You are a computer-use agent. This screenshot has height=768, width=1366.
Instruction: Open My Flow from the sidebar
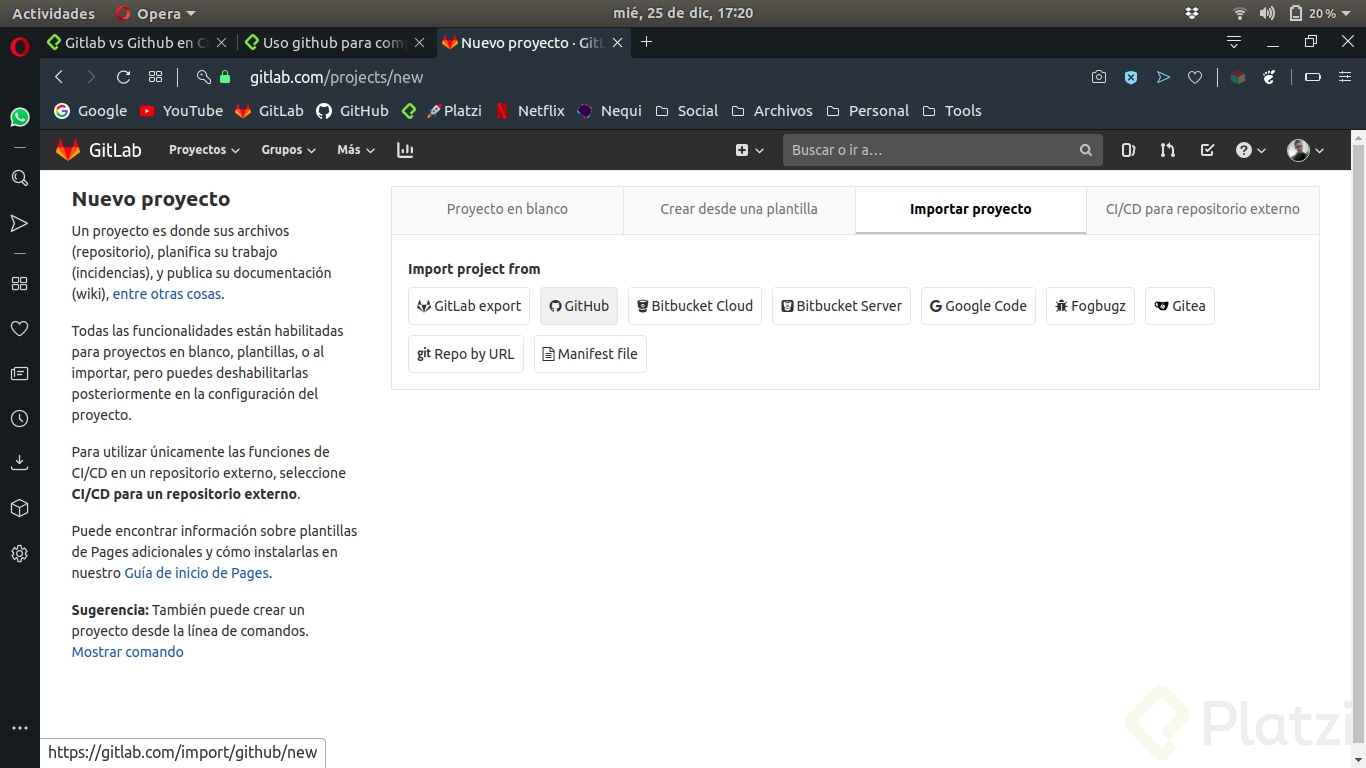point(19,223)
